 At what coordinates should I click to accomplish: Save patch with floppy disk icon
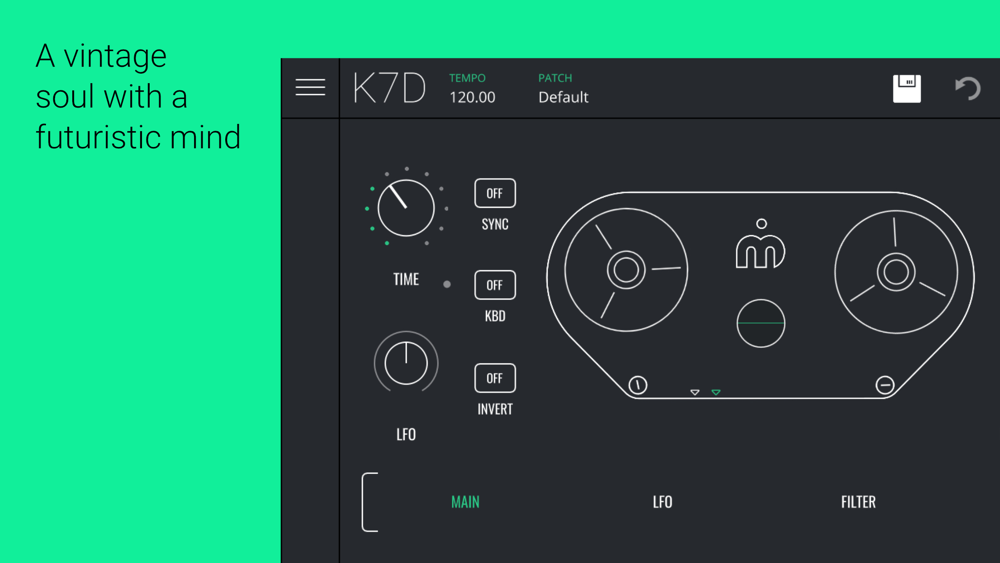point(906,89)
